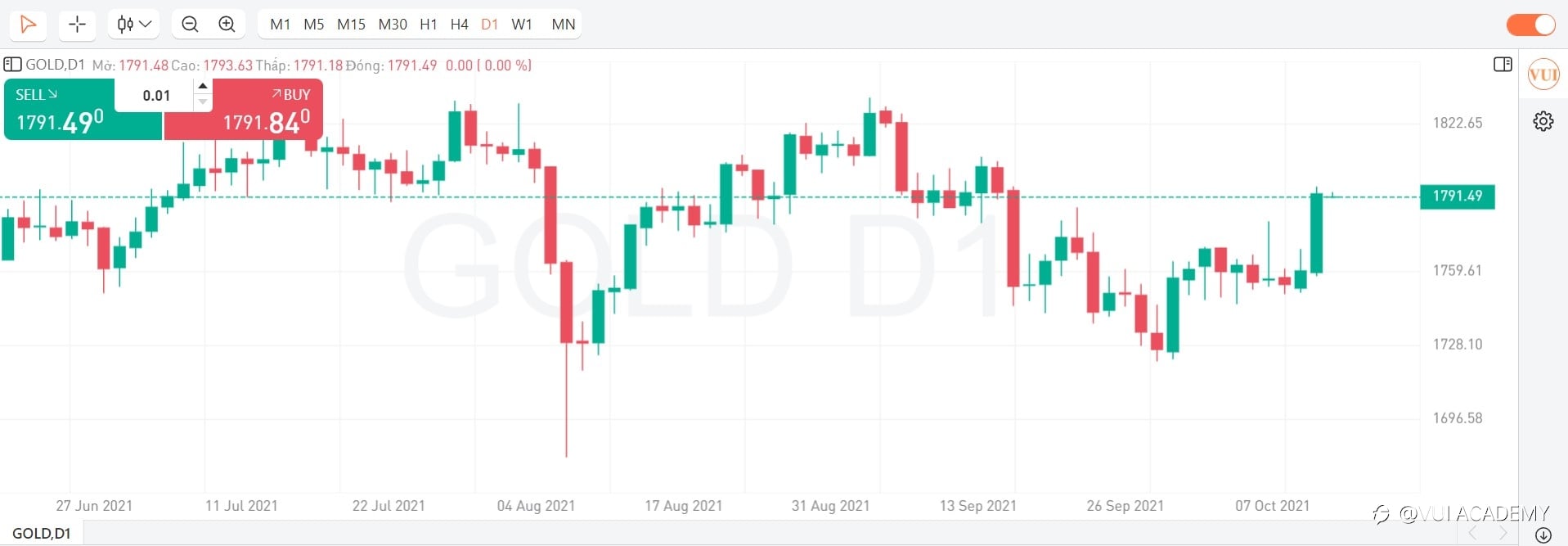Zoom in the chart
The width and height of the screenshot is (1568, 546).
point(227,25)
